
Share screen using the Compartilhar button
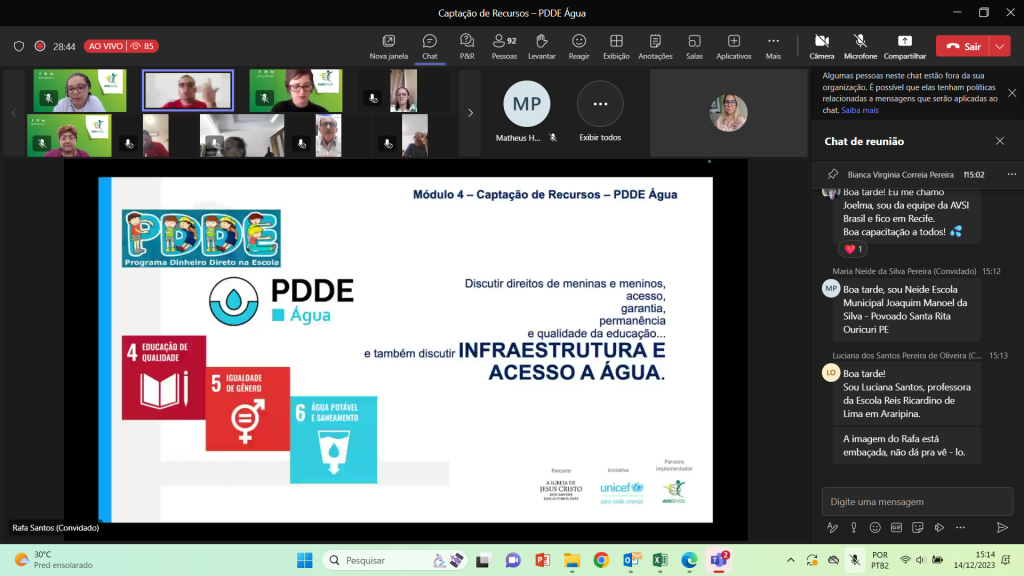click(x=904, y=46)
